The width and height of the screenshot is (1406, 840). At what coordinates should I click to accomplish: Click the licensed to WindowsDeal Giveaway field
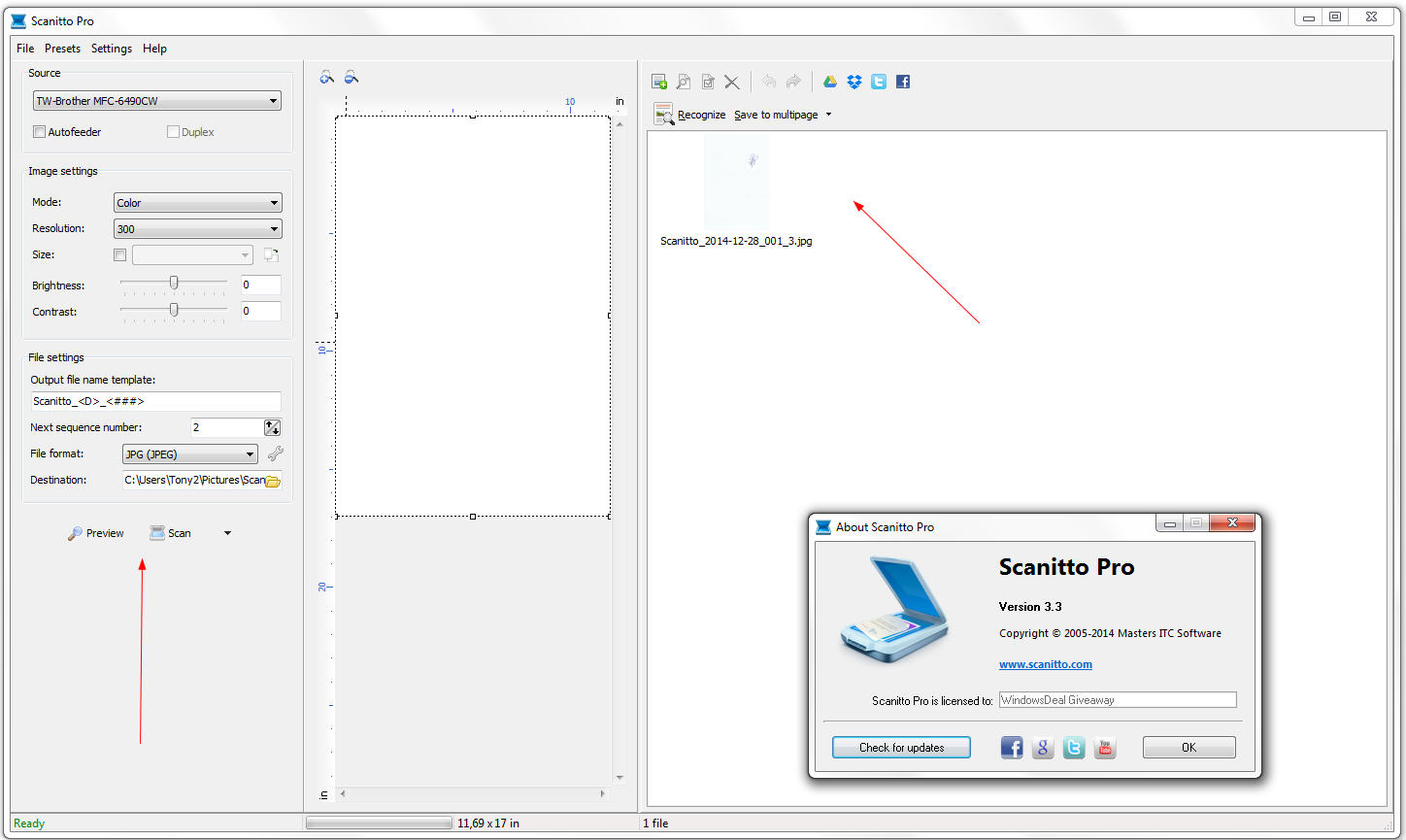pyautogui.click(x=1118, y=700)
